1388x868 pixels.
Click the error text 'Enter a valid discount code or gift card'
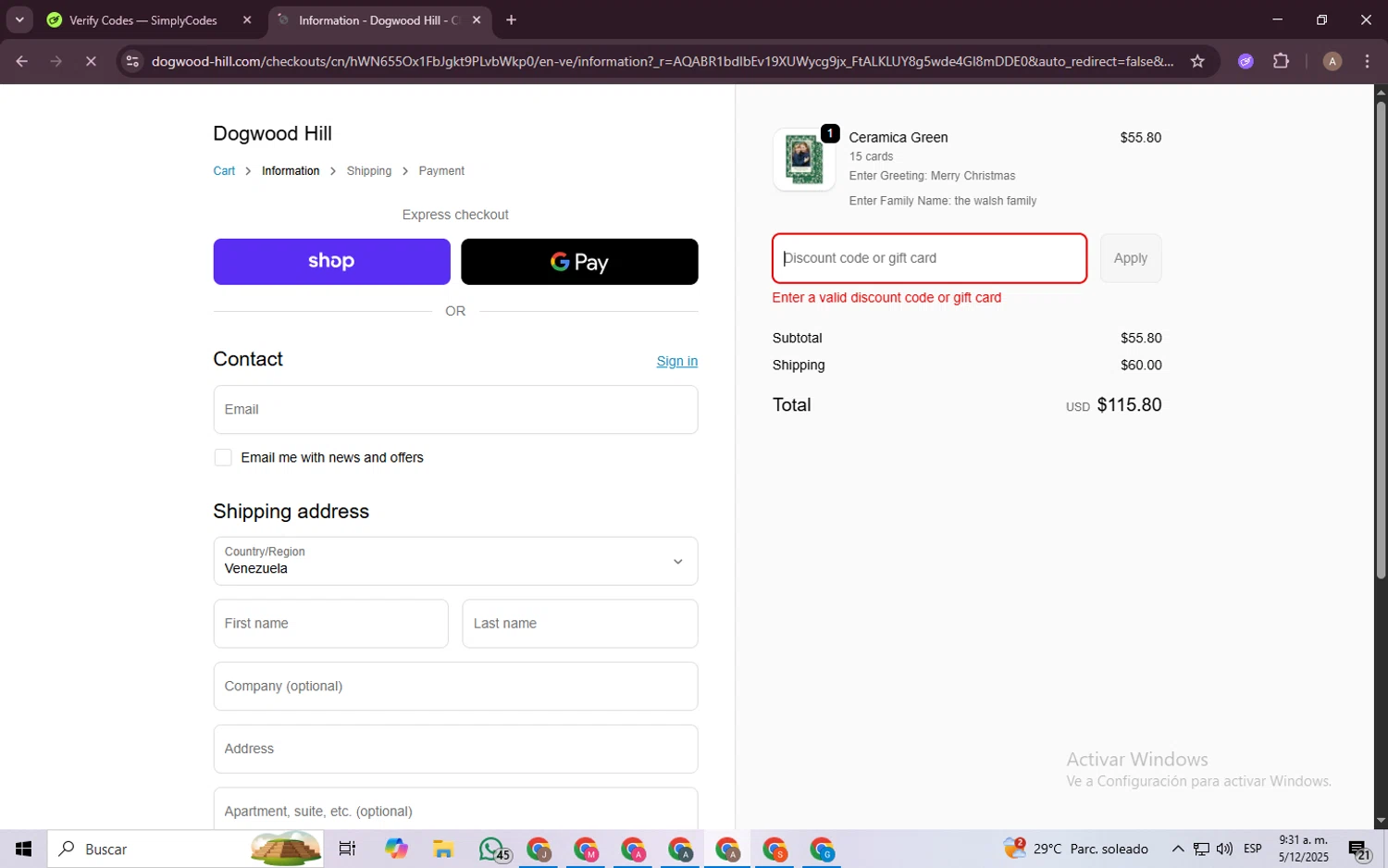click(x=886, y=298)
